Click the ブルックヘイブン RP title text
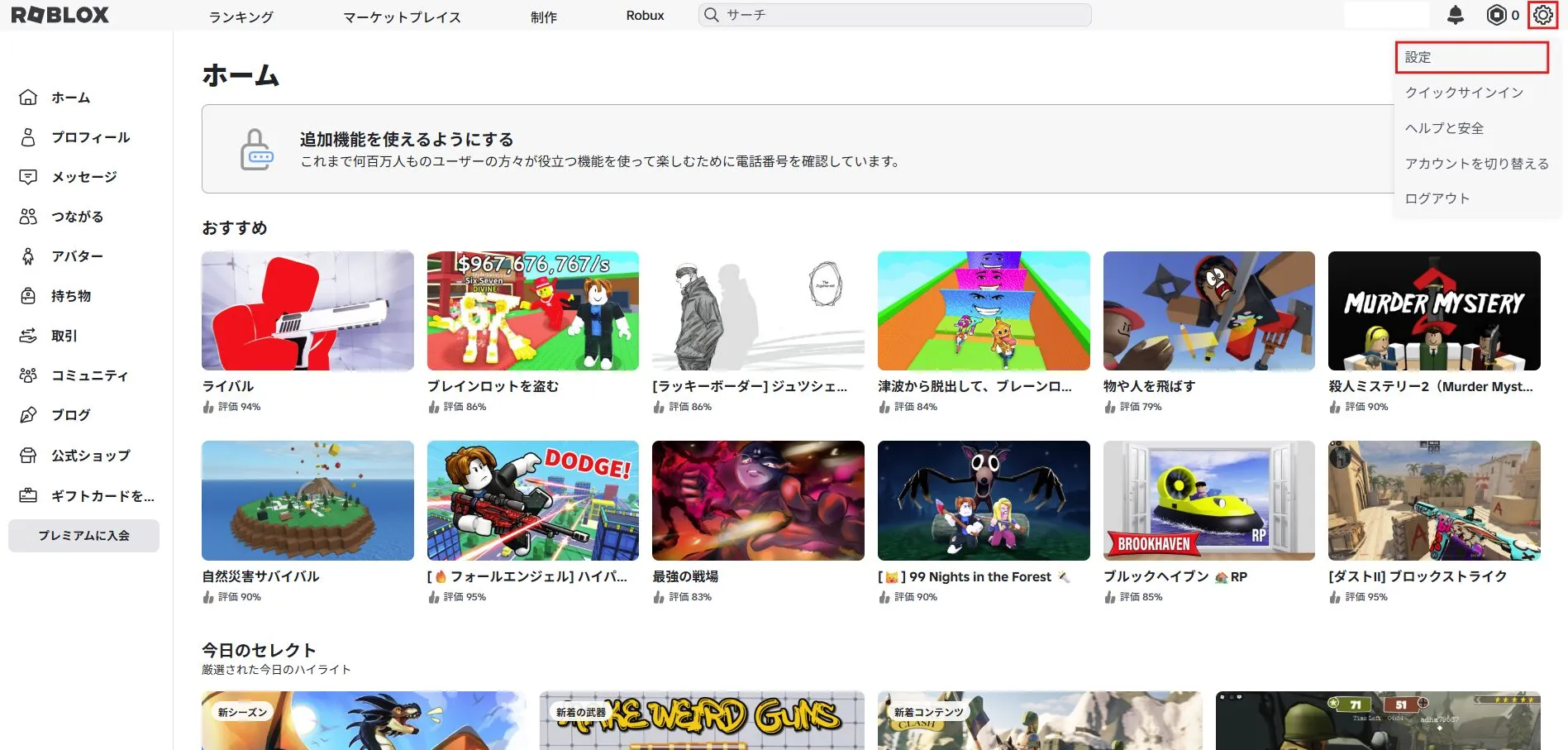This screenshot has height=750, width=1568. point(1175,576)
